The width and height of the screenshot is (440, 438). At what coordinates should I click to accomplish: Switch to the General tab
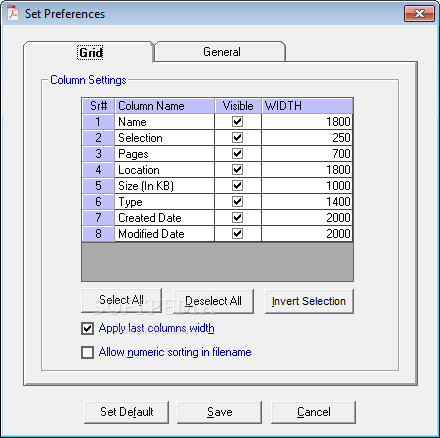pos(221,52)
